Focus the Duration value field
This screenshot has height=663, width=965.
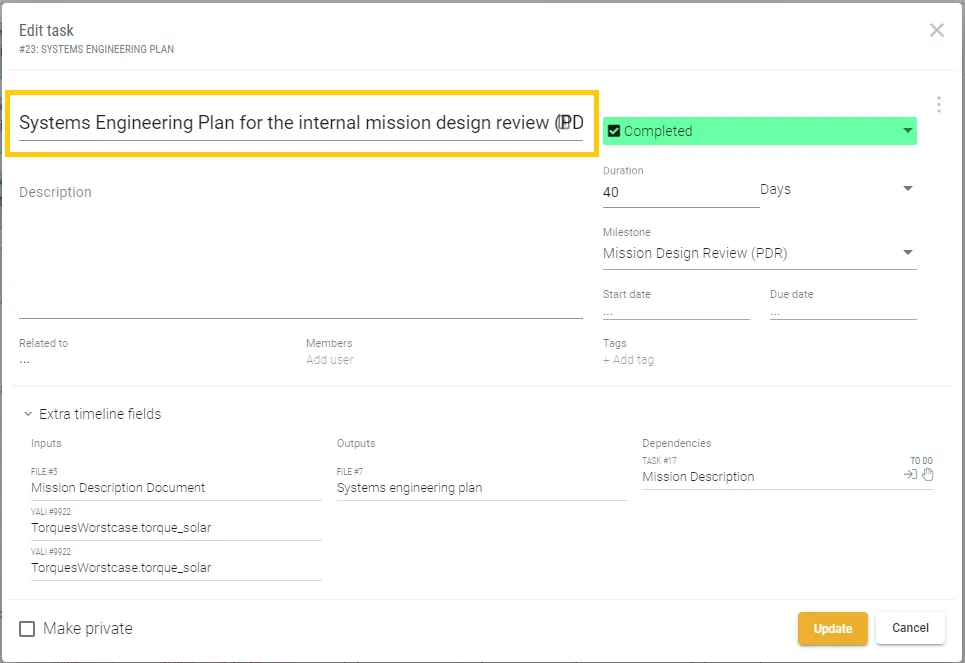tap(680, 193)
